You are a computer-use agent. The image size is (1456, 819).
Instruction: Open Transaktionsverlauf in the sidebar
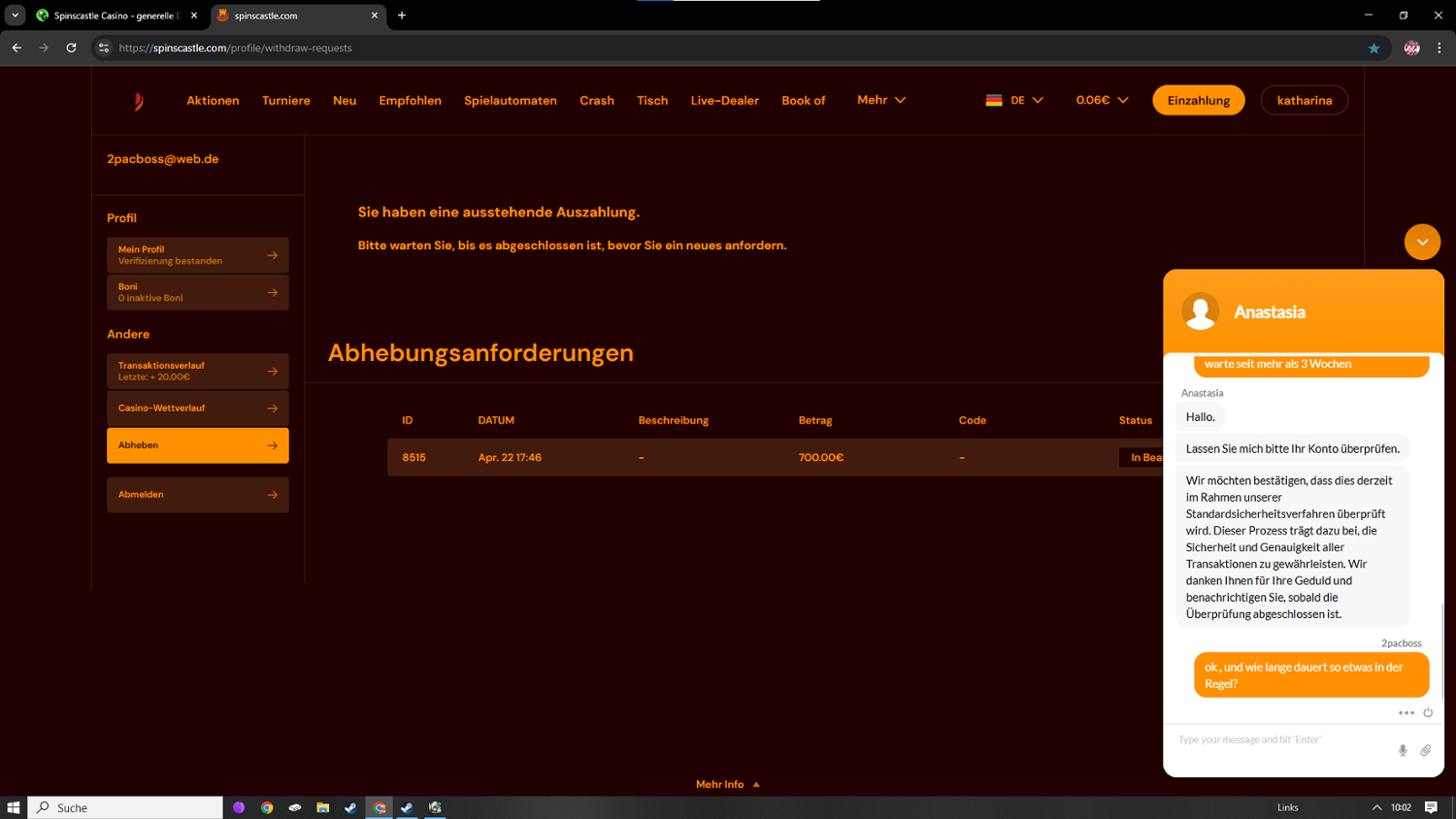tap(197, 371)
